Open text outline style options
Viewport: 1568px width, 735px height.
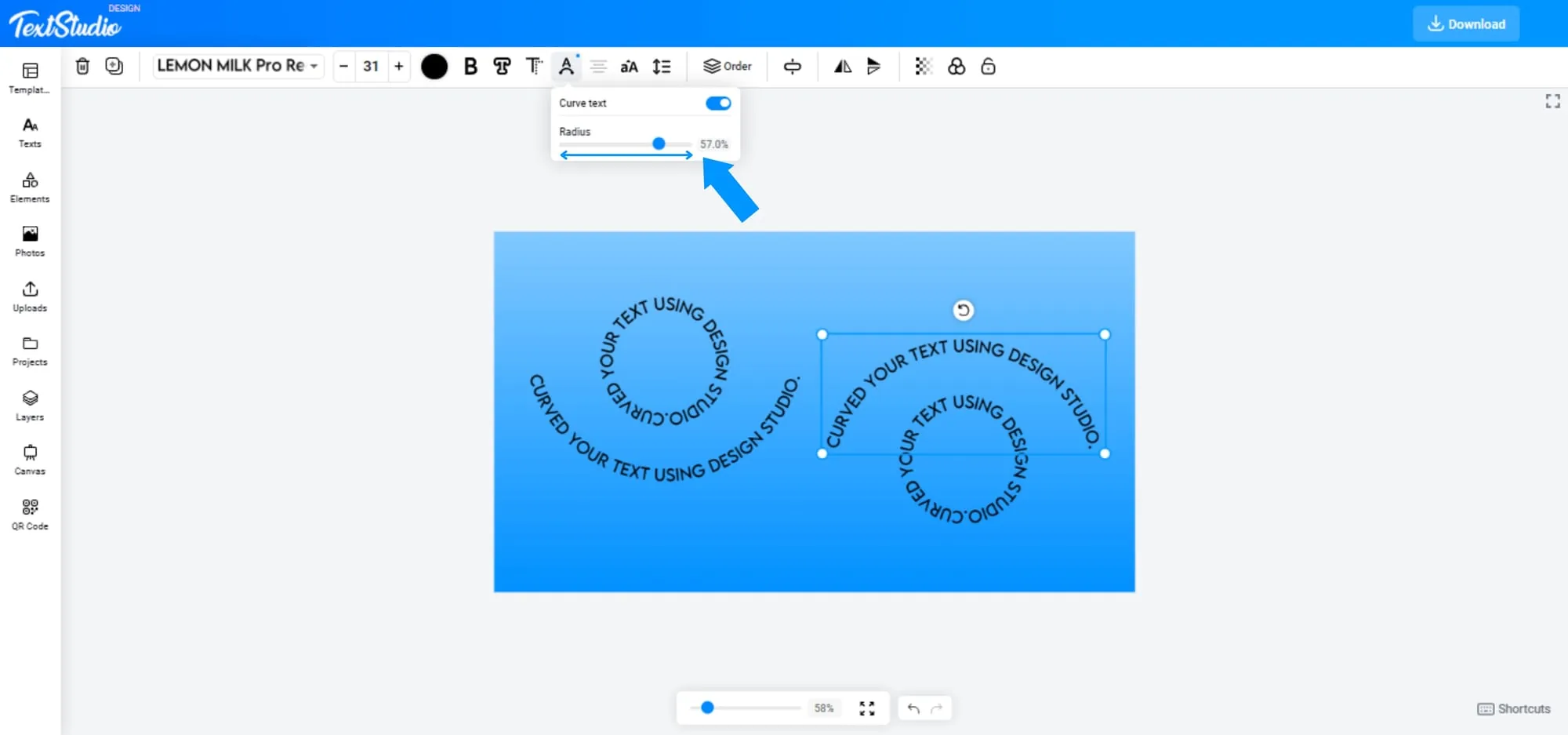coord(503,67)
